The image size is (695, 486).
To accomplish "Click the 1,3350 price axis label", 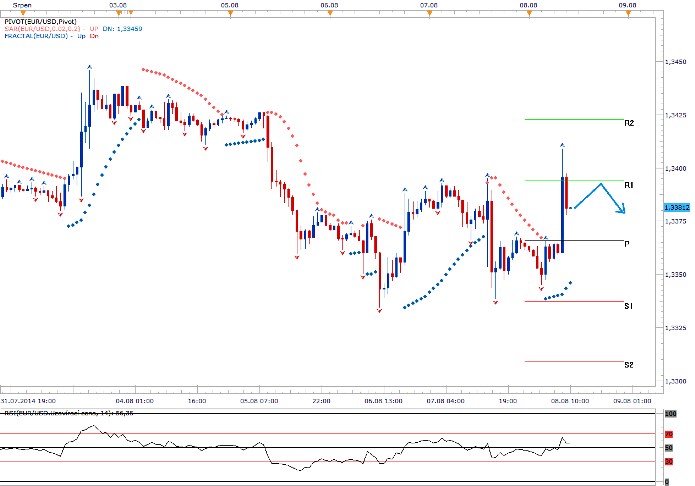I will pyautogui.click(x=676, y=274).
